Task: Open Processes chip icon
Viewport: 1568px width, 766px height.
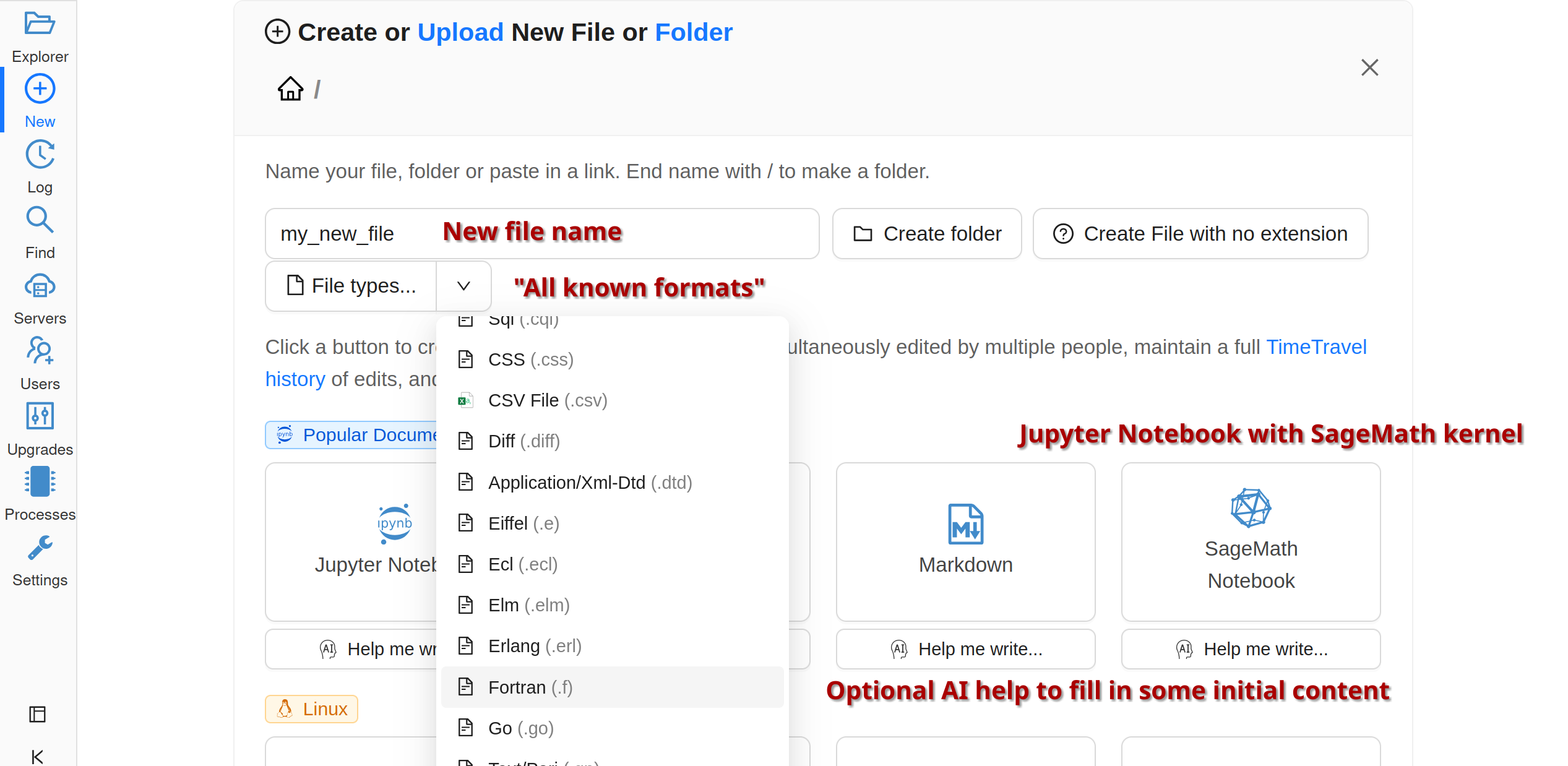Action: [40, 482]
